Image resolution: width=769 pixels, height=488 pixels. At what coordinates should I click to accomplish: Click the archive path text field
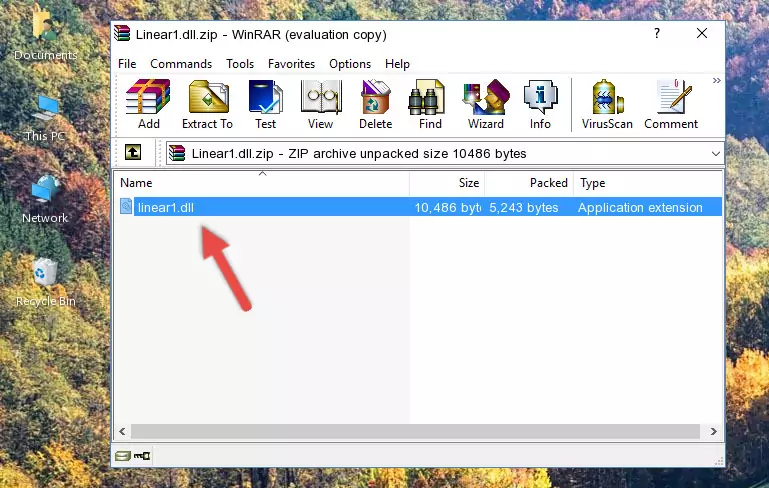437,154
